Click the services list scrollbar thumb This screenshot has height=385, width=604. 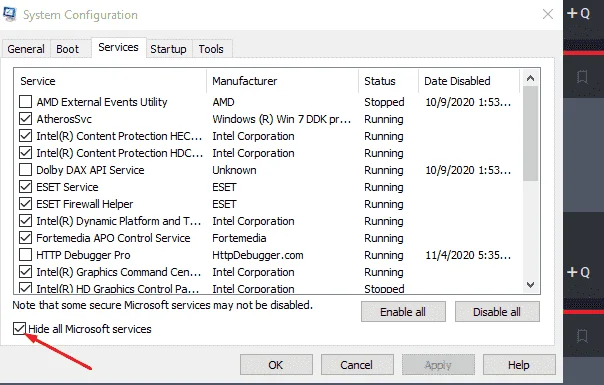point(530,133)
